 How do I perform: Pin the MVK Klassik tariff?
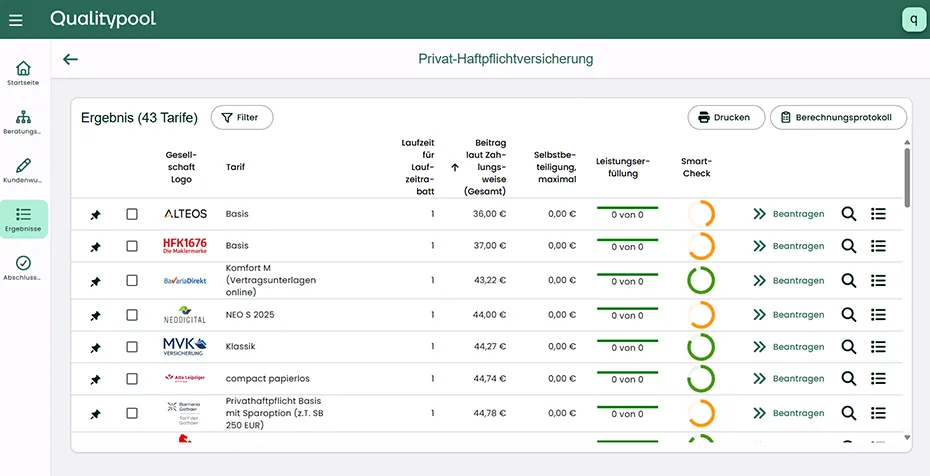pos(95,348)
